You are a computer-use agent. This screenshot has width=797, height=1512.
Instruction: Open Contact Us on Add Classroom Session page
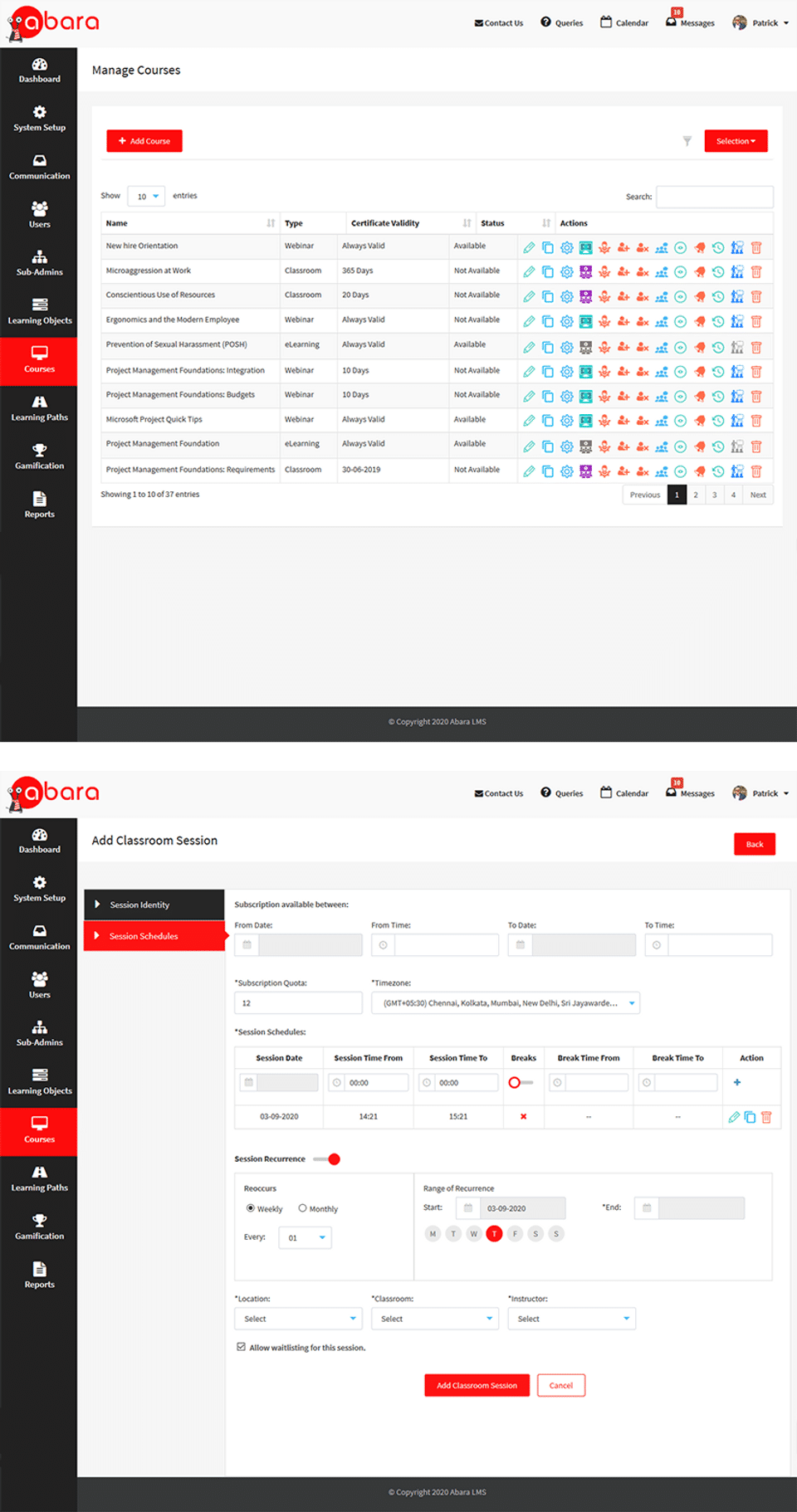[x=499, y=793]
